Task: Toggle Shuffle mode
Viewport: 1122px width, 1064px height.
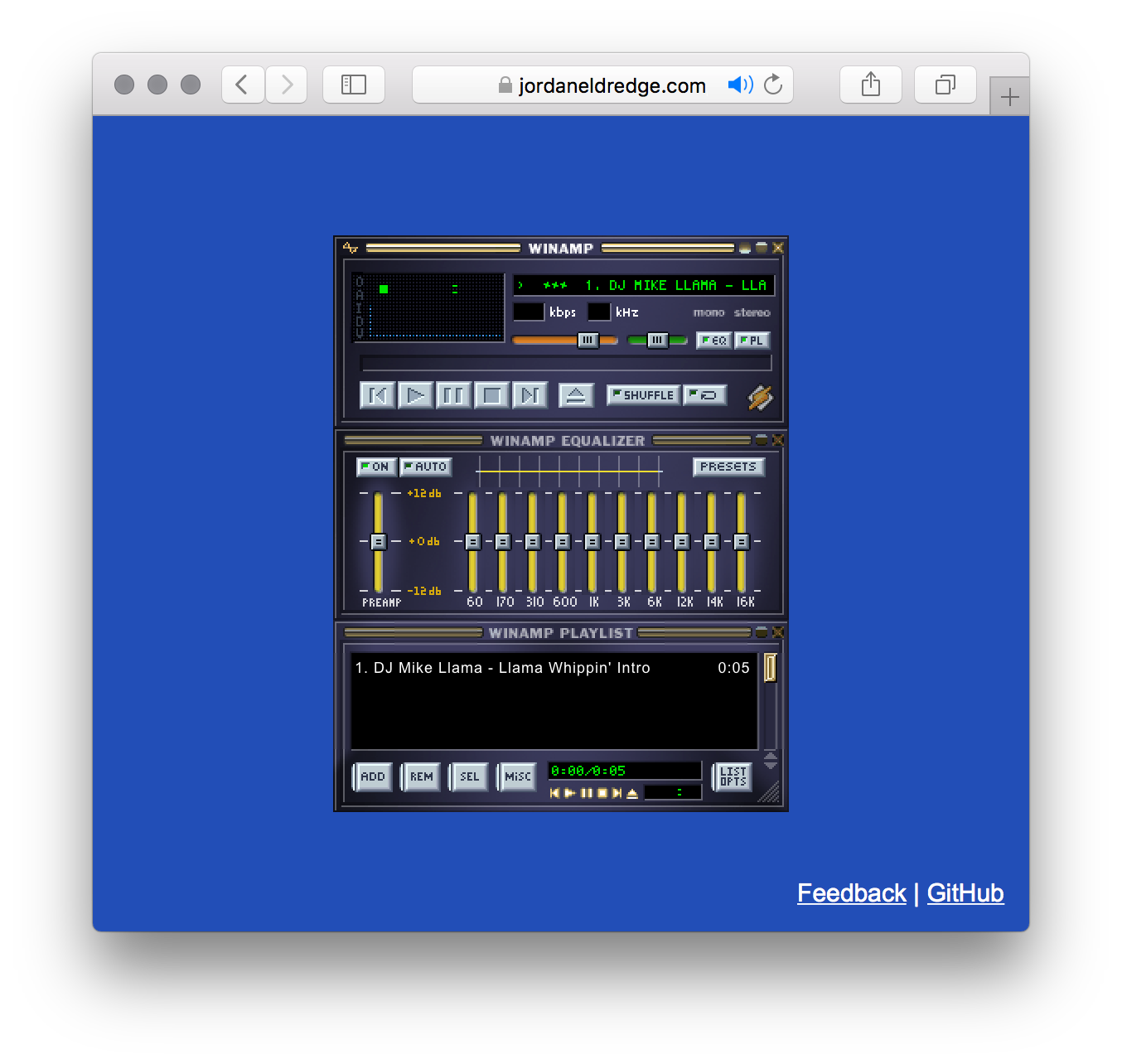Action: tap(643, 395)
